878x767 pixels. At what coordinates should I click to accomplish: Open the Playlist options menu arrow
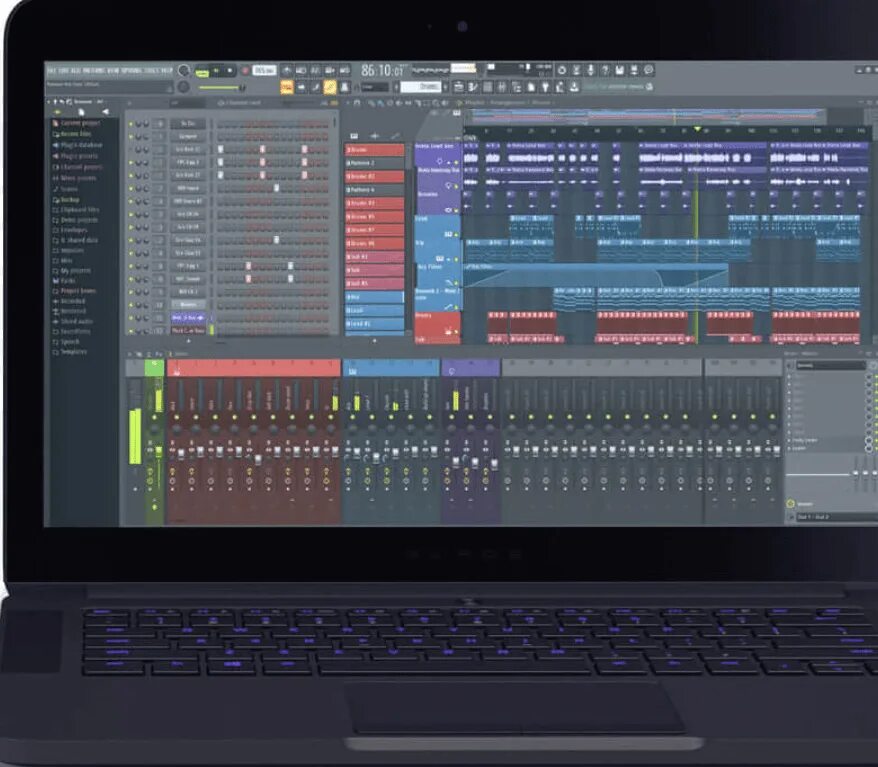coord(347,103)
